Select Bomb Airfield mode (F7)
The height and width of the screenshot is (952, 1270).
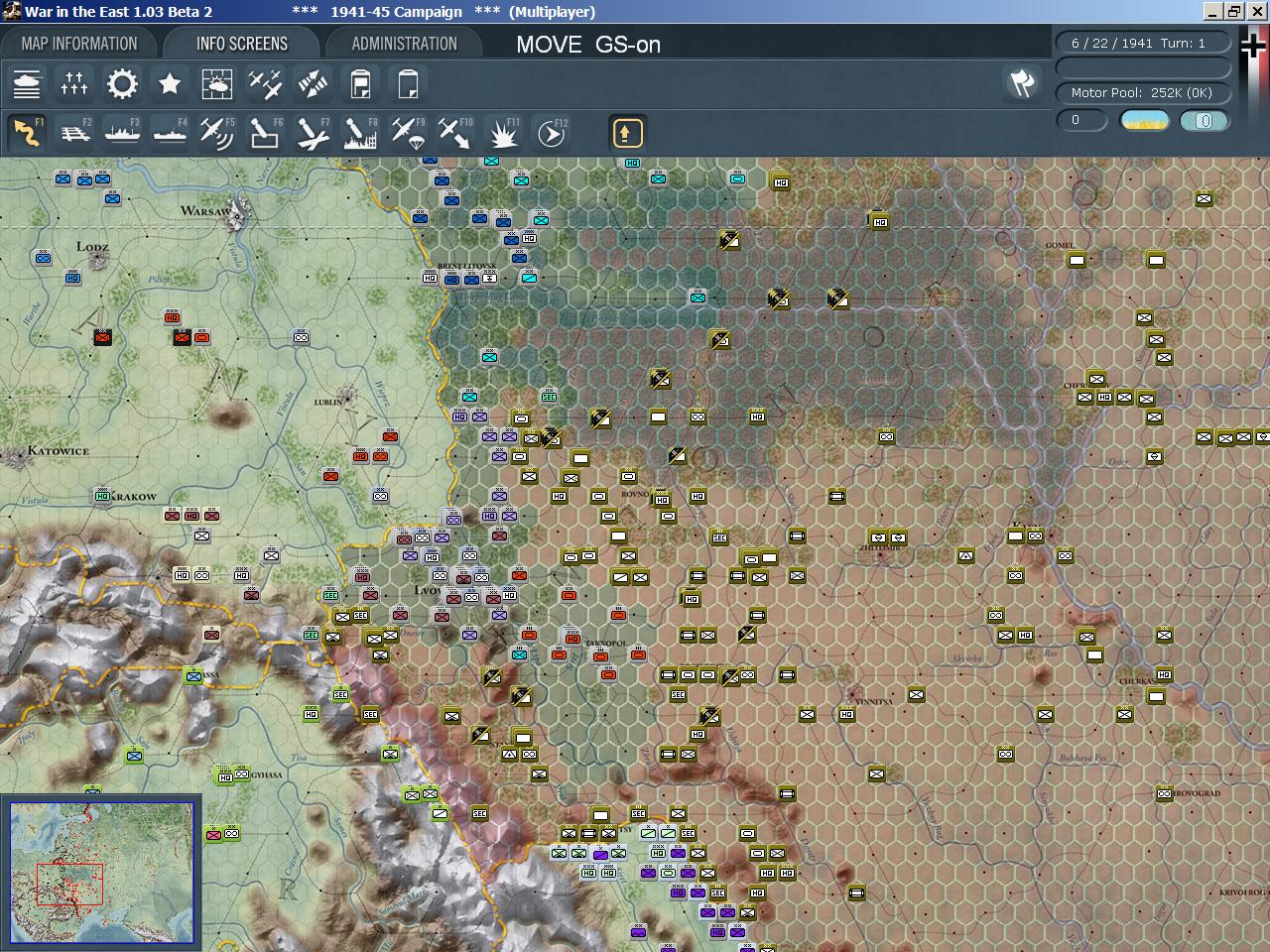(x=313, y=133)
